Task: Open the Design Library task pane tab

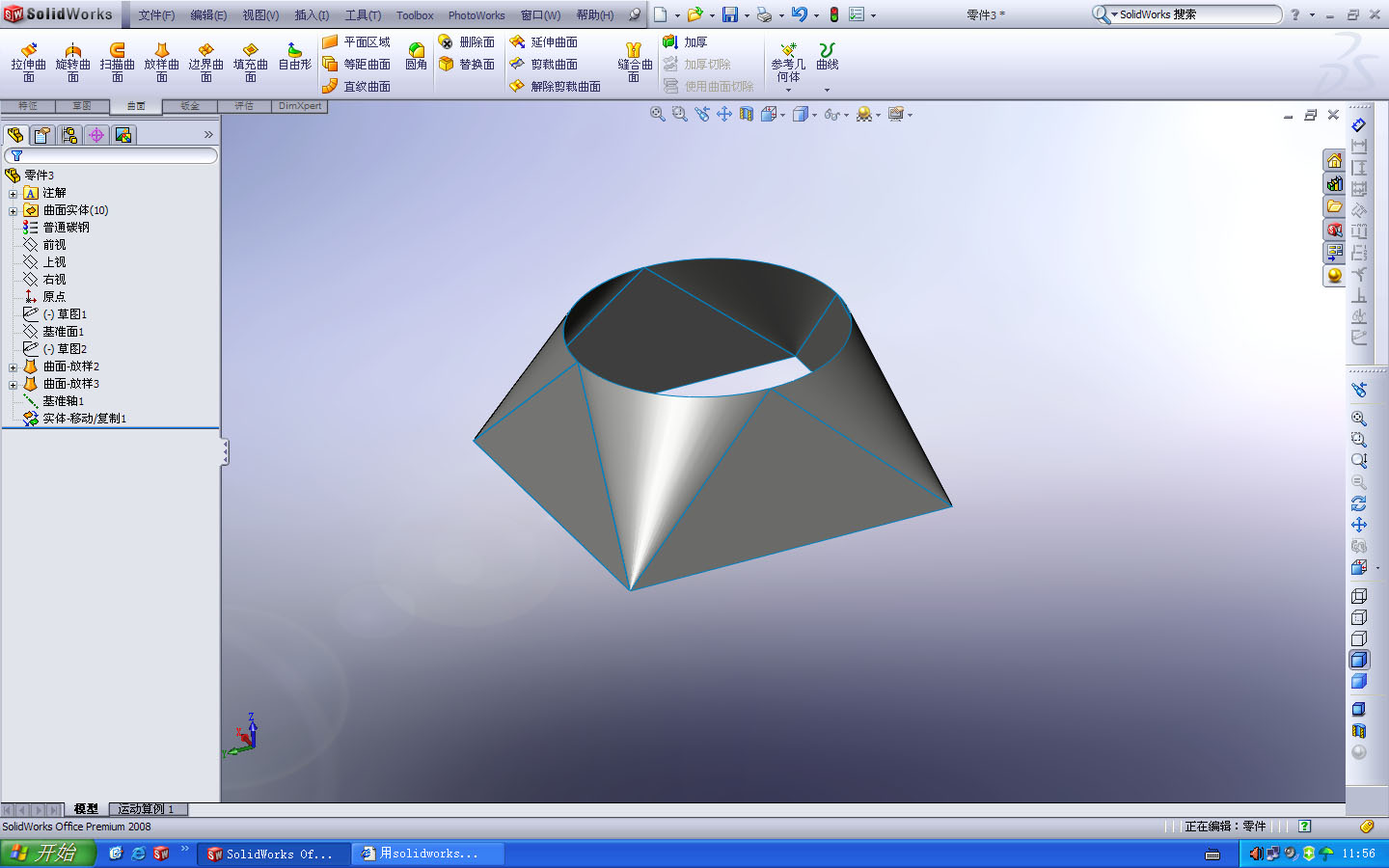Action: [1334, 183]
